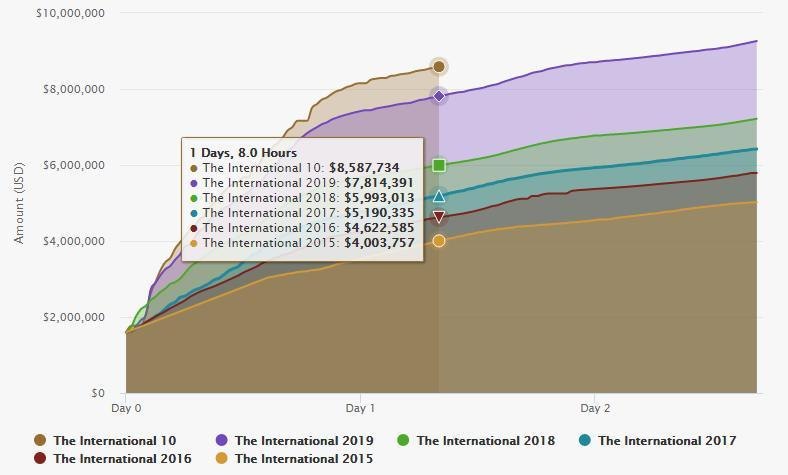This screenshot has height=475, width=788.
Task: Toggle The International 2018 legend series
Action: coord(476,441)
